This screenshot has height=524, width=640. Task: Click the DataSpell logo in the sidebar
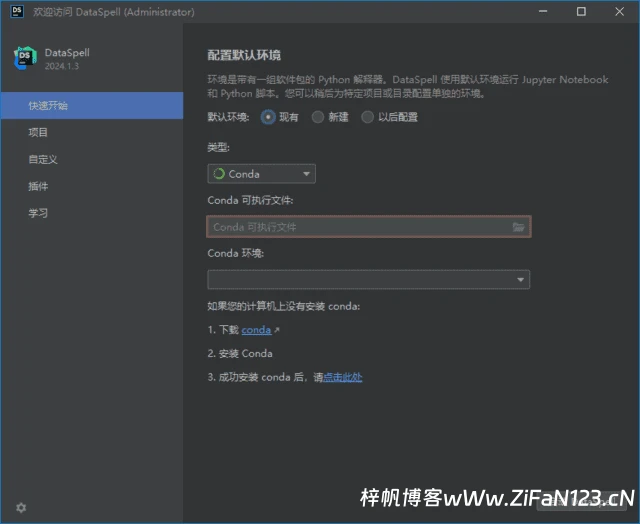(x=25, y=58)
